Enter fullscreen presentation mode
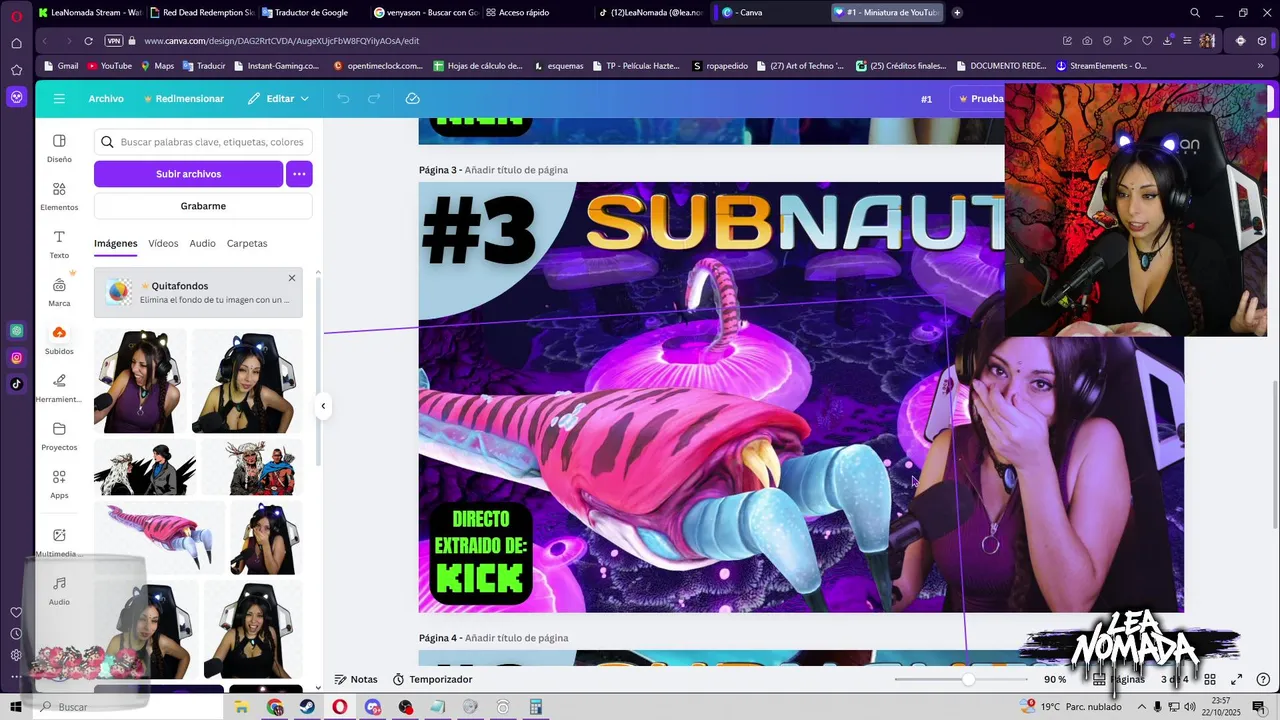The image size is (1280, 720). pyautogui.click(x=1236, y=679)
